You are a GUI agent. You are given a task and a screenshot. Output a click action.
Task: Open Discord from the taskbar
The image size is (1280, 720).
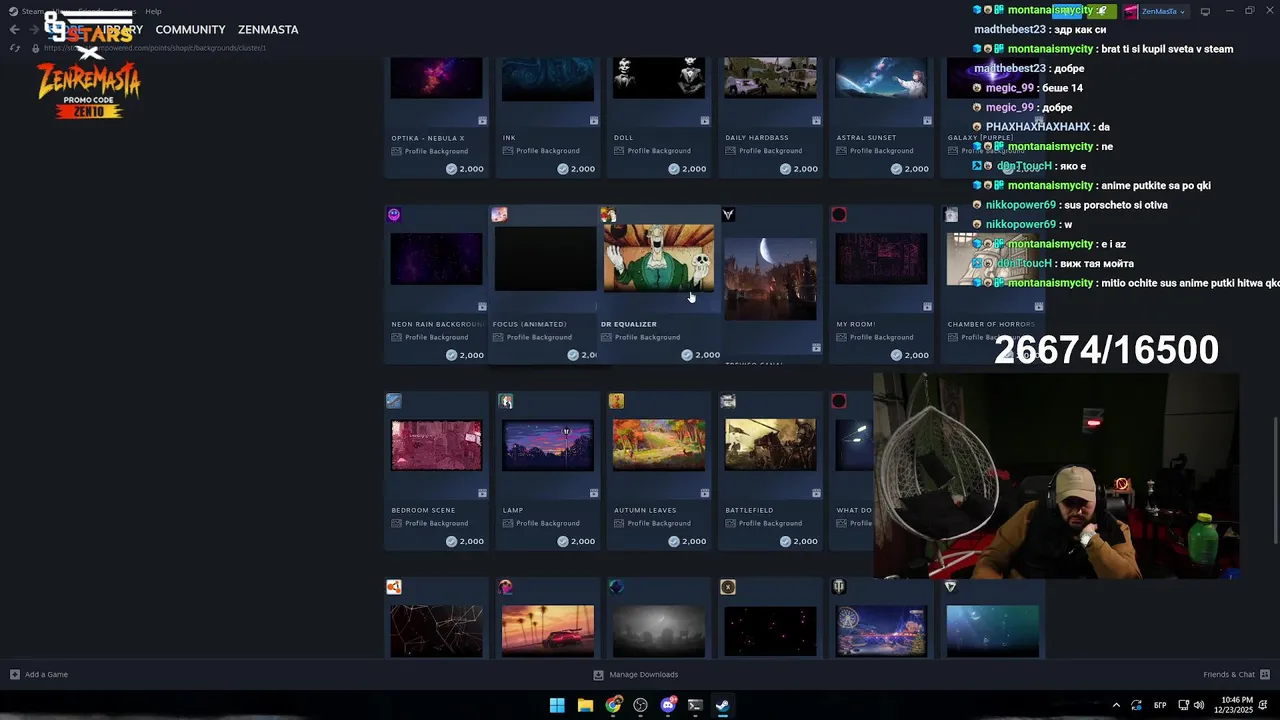[668, 705]
